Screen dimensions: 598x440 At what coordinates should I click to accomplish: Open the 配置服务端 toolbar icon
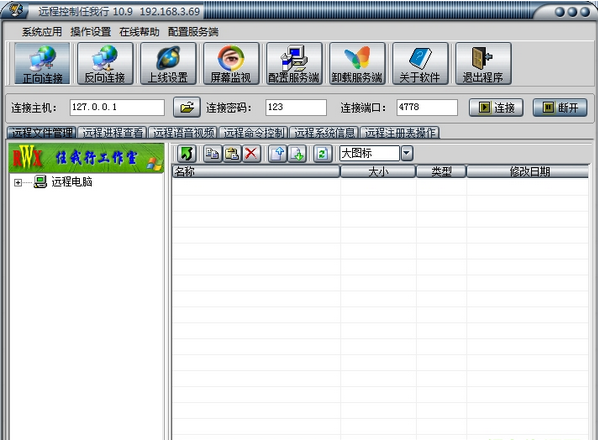(294, 63)
